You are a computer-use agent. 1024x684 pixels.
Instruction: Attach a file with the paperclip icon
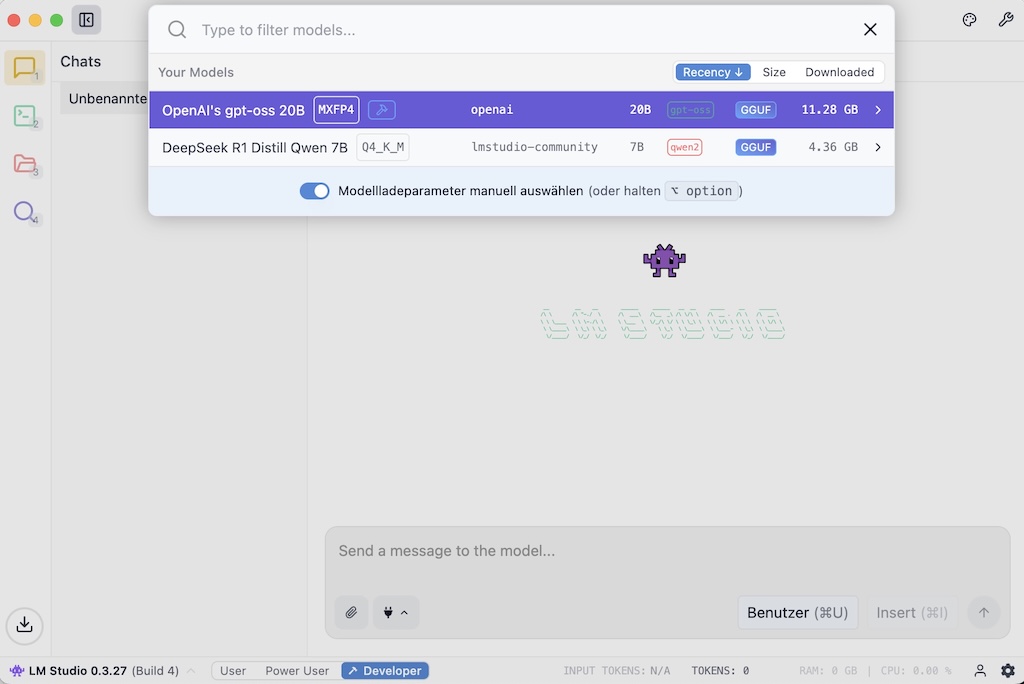[x=351, y=612]
